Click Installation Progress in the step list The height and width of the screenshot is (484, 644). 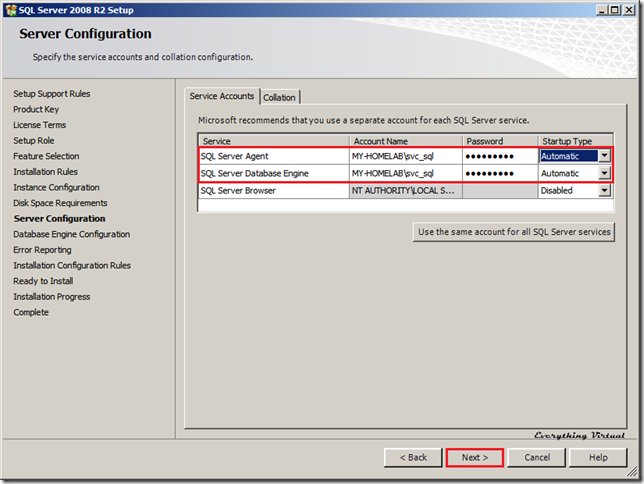pos(52,297)
